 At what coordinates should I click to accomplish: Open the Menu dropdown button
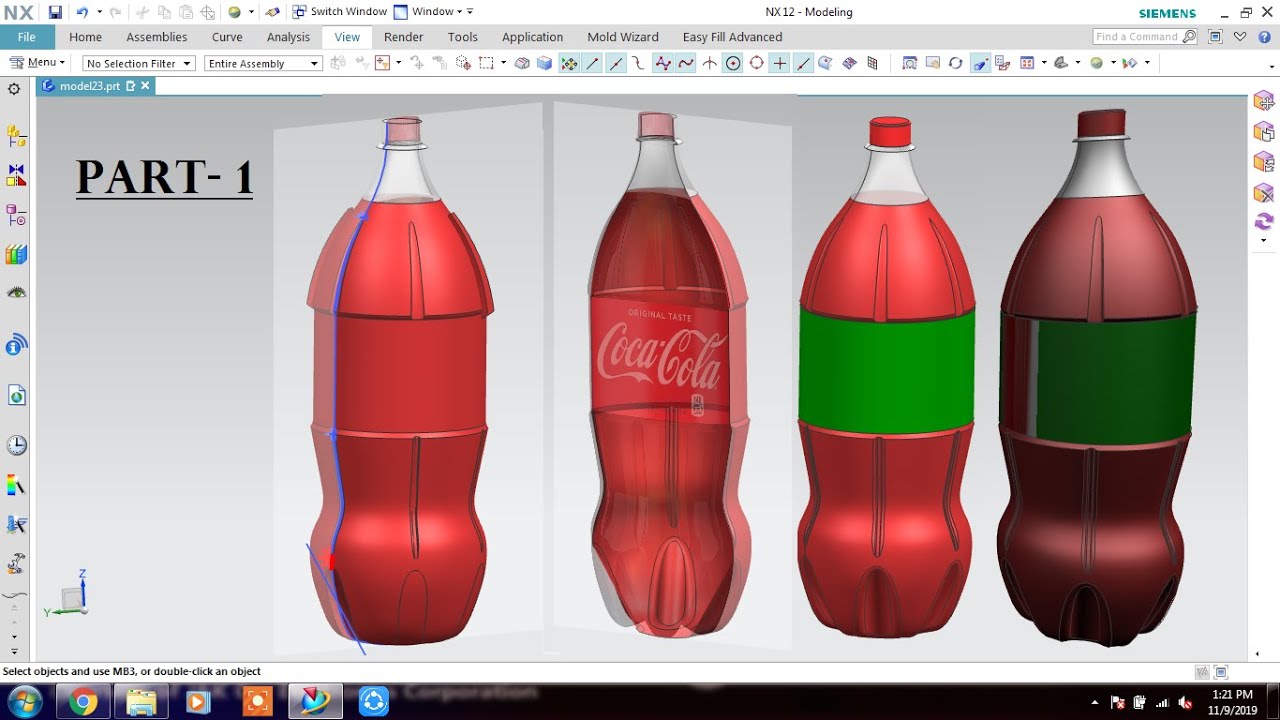[37, 63]
